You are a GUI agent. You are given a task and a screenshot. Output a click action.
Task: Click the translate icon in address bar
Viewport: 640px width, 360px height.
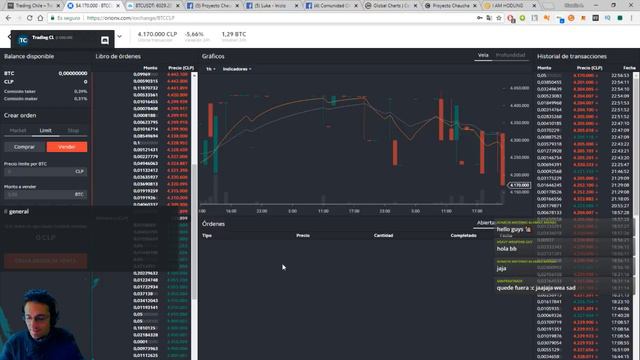(489, 18)
